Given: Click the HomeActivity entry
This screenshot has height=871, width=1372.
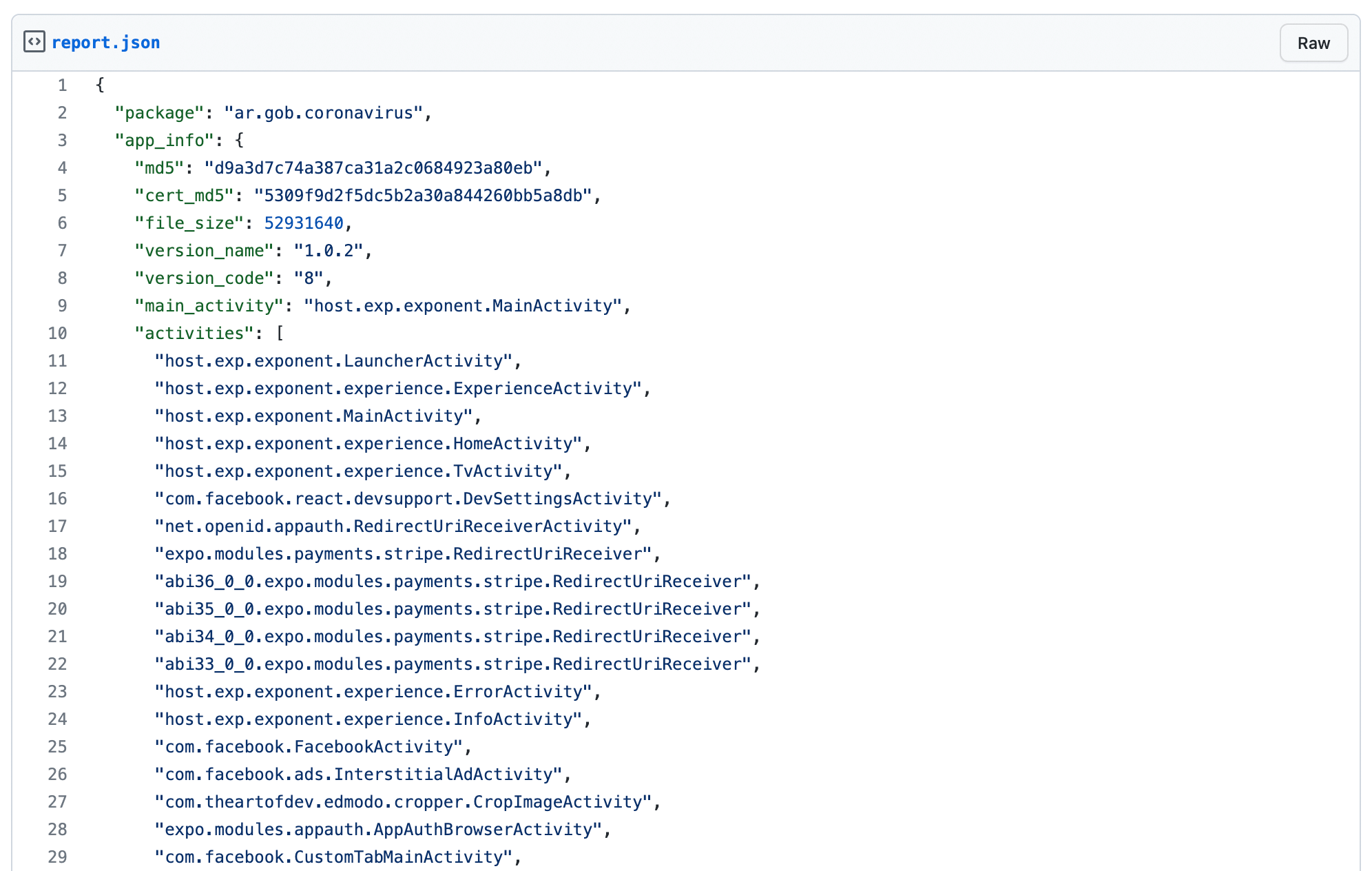Looking at the screenshot, I should coord(368,444).
